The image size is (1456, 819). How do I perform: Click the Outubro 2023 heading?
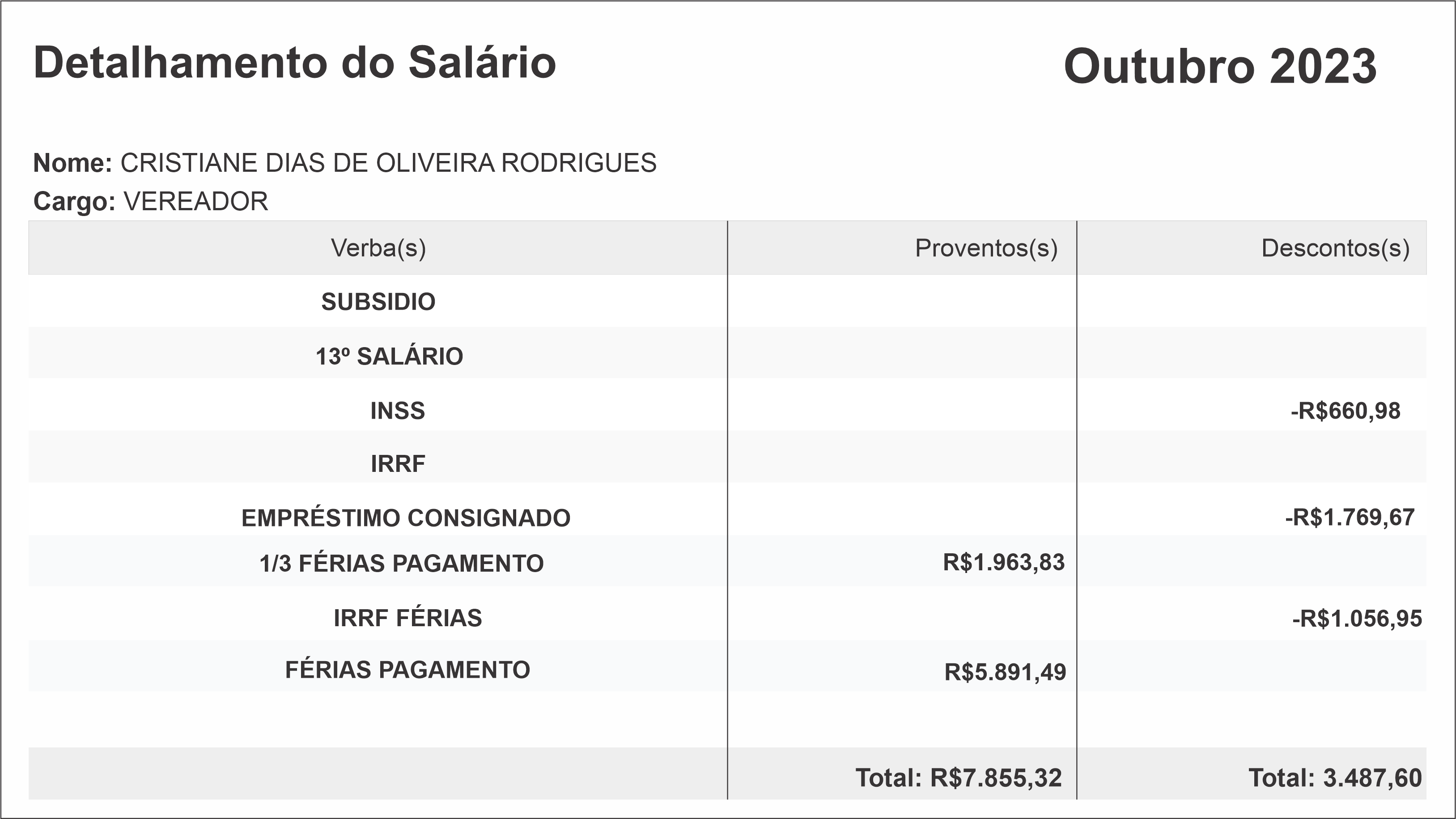pyautogui.click(x=1220, y=67)
